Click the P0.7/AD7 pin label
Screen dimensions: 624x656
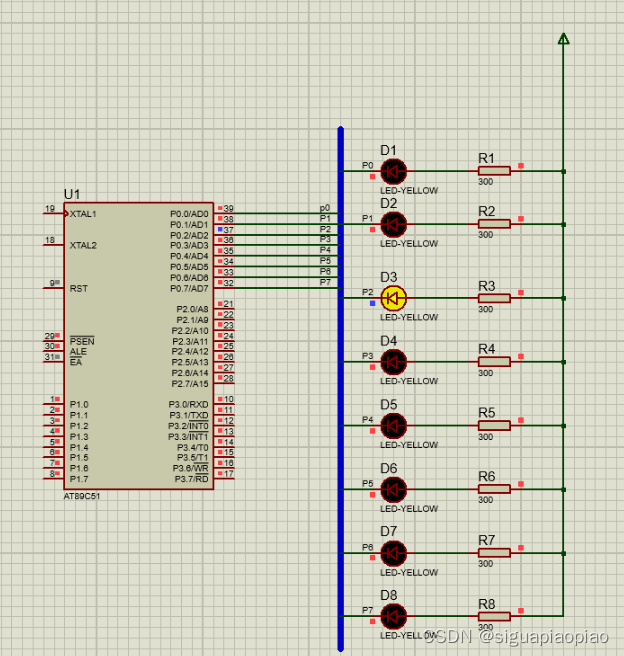(189, 288)
